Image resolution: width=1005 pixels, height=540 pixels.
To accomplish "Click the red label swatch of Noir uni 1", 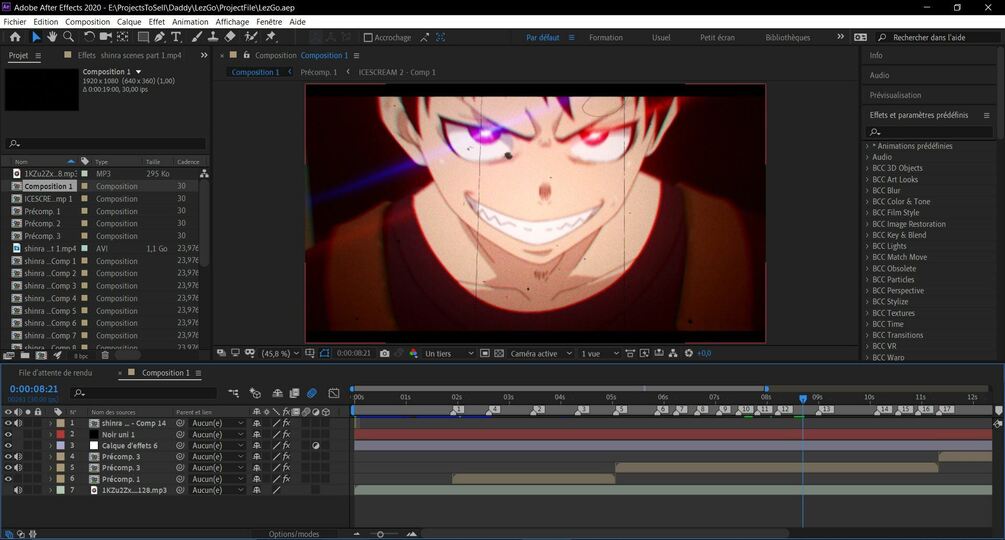I will click(x=61, y=434).
